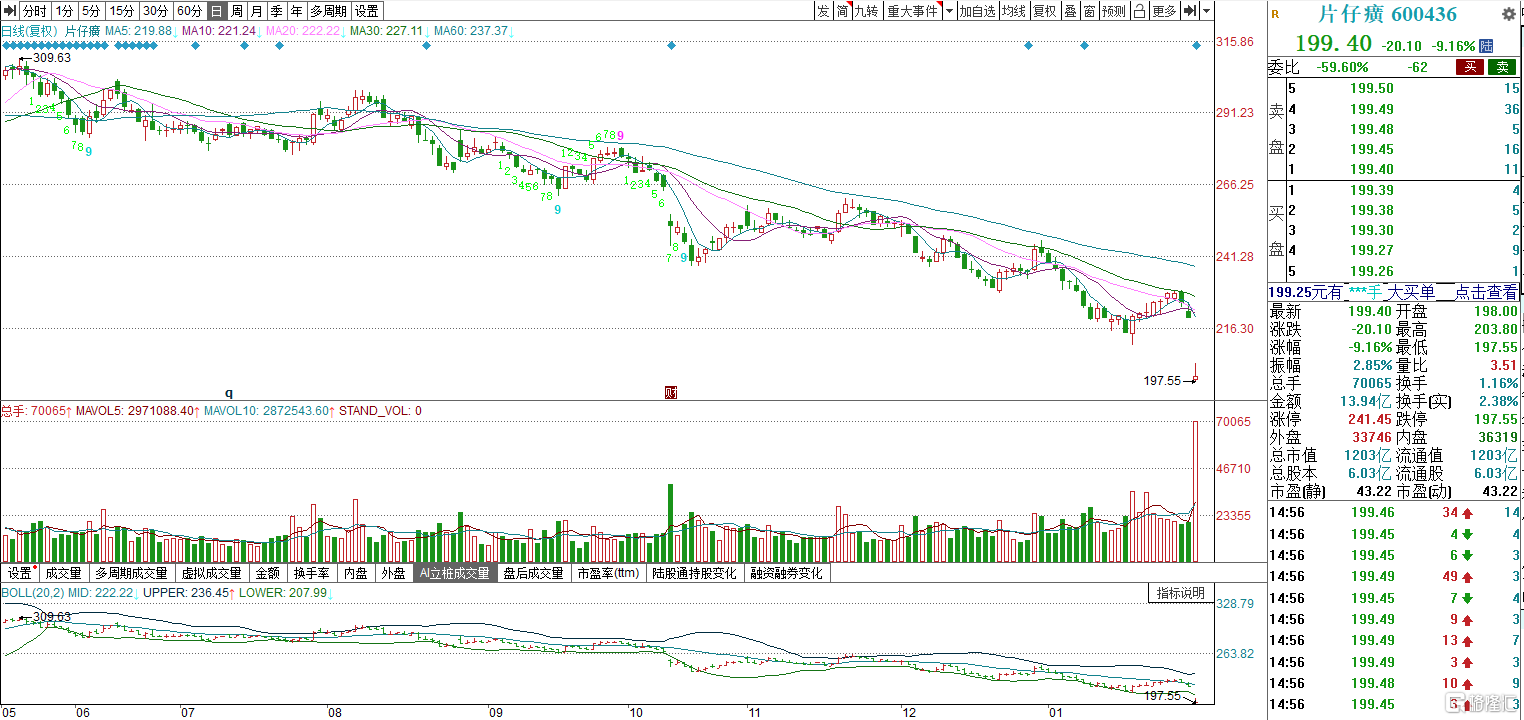Image resolution: width=1524 pixels, height=720 pixels.
Task: Select 外盘 indicator tab
Action: pyautogui.click(x=394, y=574)
